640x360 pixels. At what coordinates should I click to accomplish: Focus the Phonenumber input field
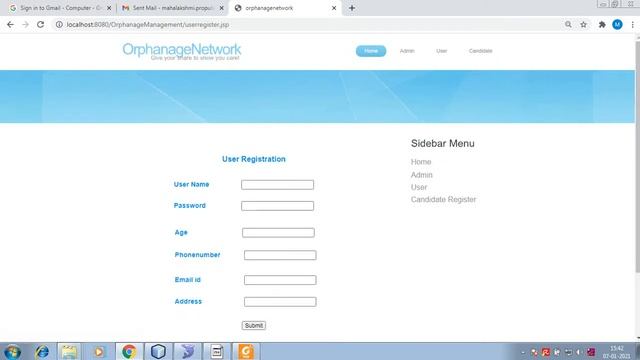(x=280, y=255)
